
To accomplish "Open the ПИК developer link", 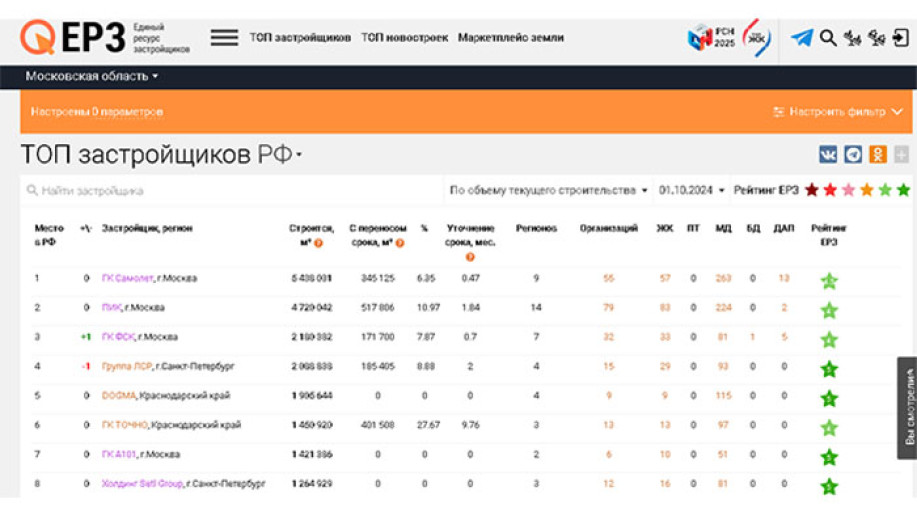I will coord(111,308).
